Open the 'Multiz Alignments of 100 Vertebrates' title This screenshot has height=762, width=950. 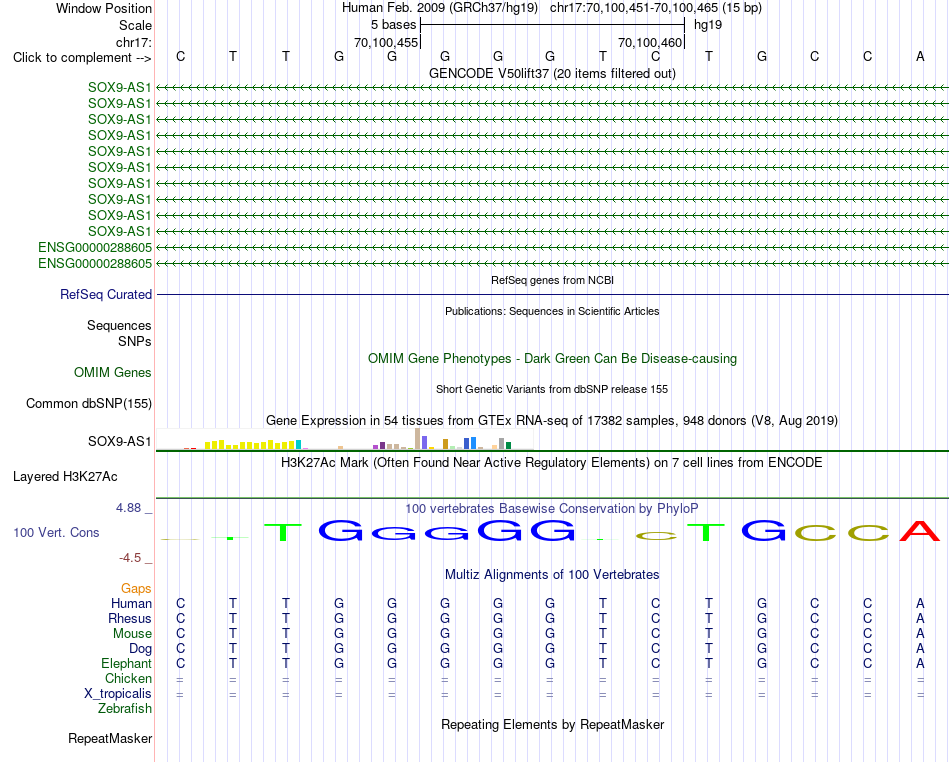click(552, 574)
